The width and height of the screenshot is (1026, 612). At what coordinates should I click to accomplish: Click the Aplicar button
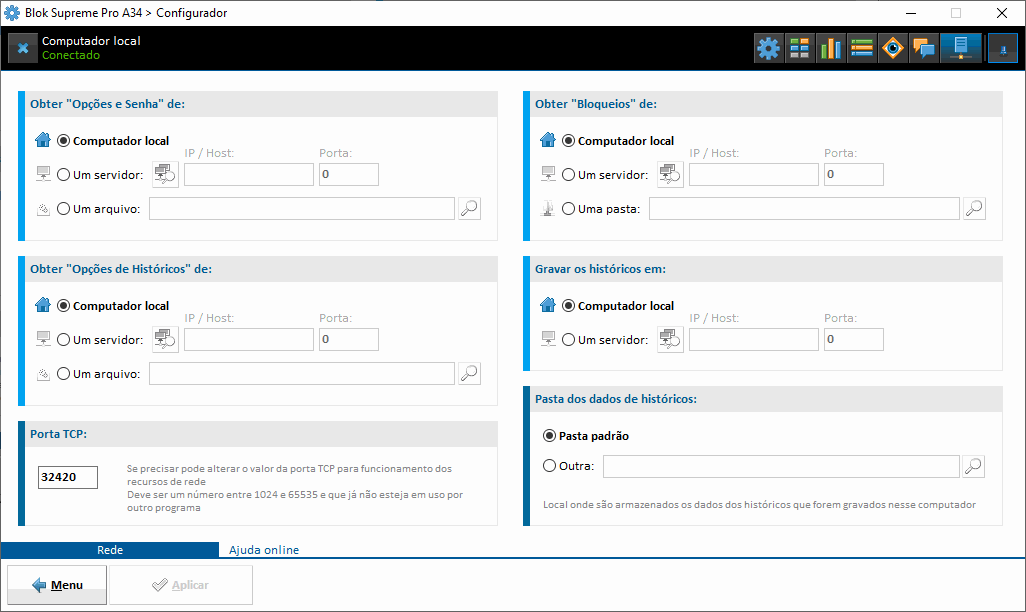point(181,585)
